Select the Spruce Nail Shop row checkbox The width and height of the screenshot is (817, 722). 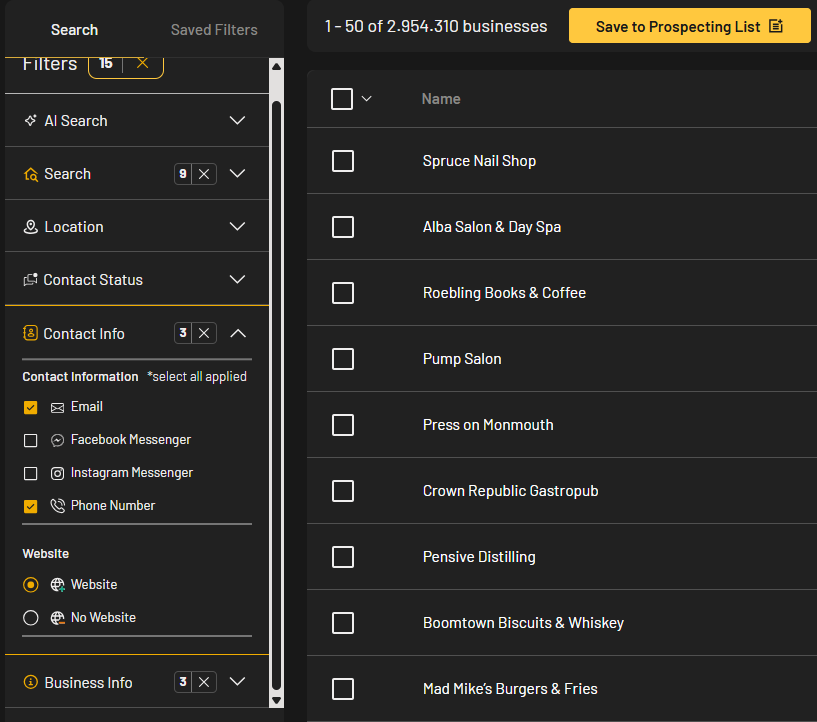click(343, 161)
